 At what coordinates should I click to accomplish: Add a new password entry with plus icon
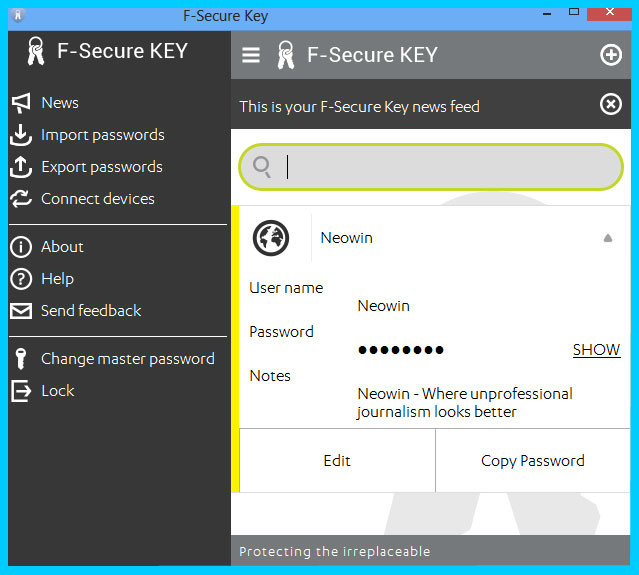click(x=610, y=55)
